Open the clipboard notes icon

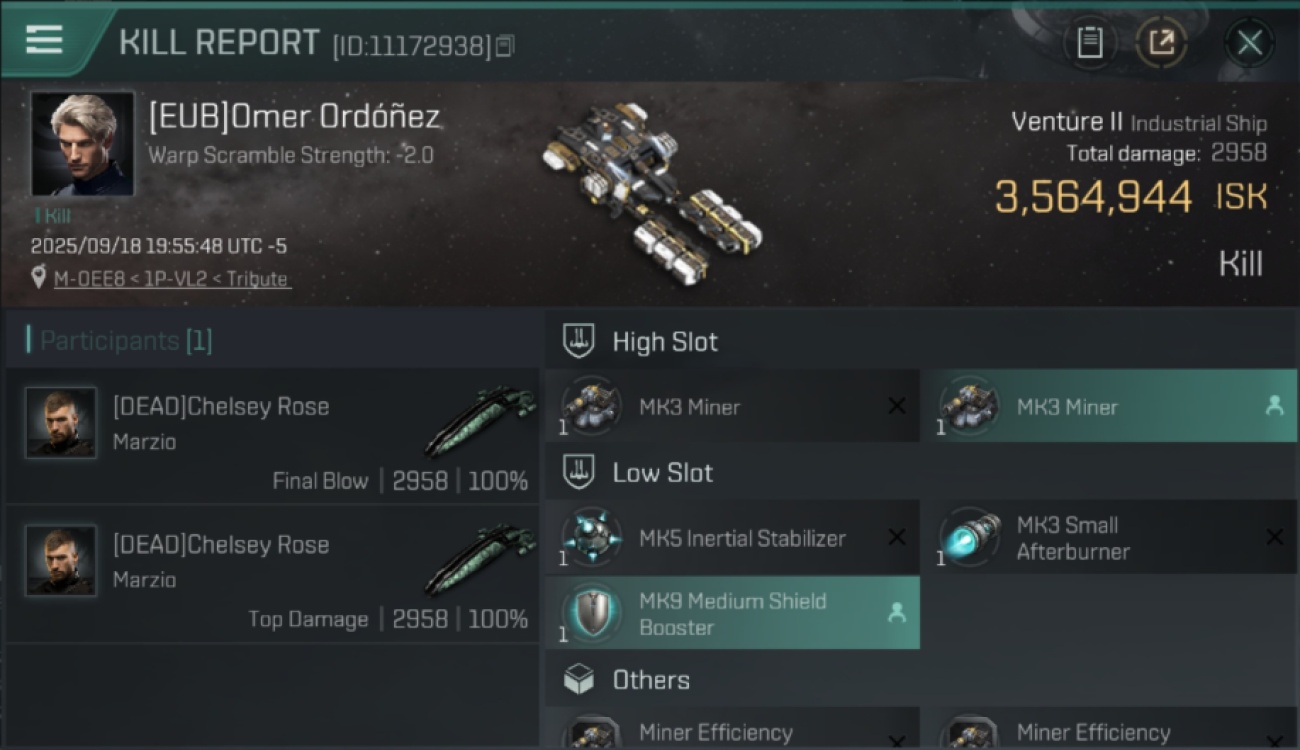click(x=1089, y=42)
